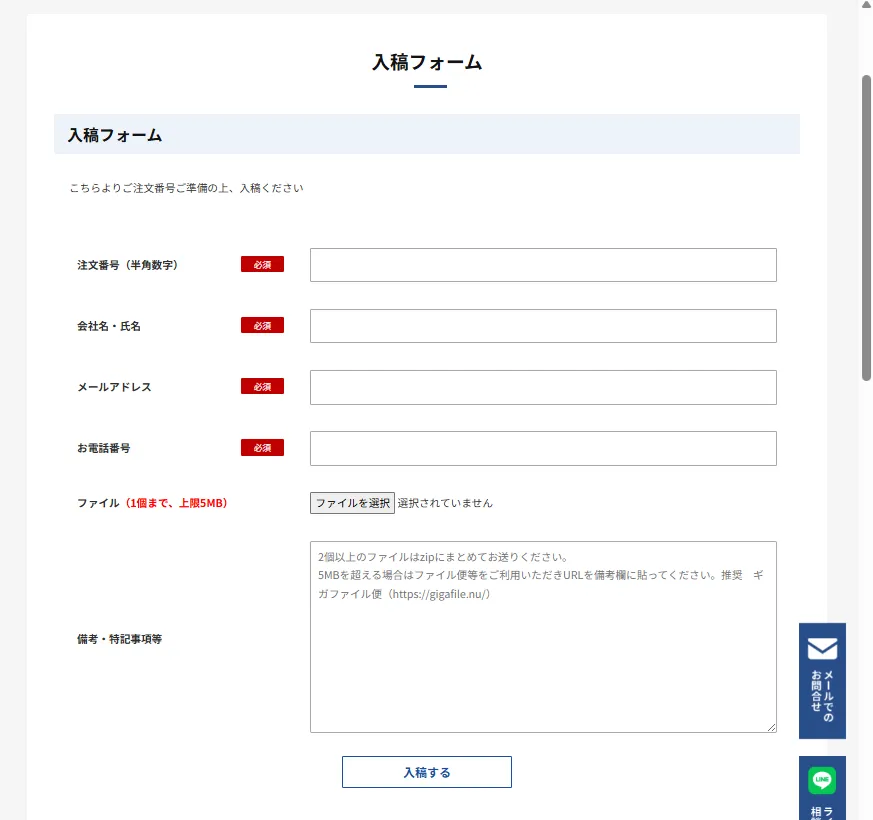Click into the お電話番号 input field
873x820 pixels.
543,448
